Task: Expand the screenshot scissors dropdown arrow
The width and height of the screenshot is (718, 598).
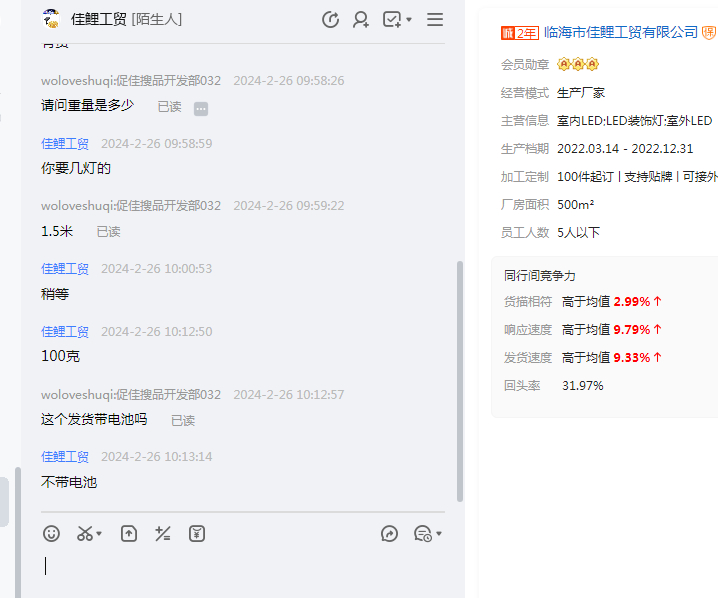Action: pos(100,535)
